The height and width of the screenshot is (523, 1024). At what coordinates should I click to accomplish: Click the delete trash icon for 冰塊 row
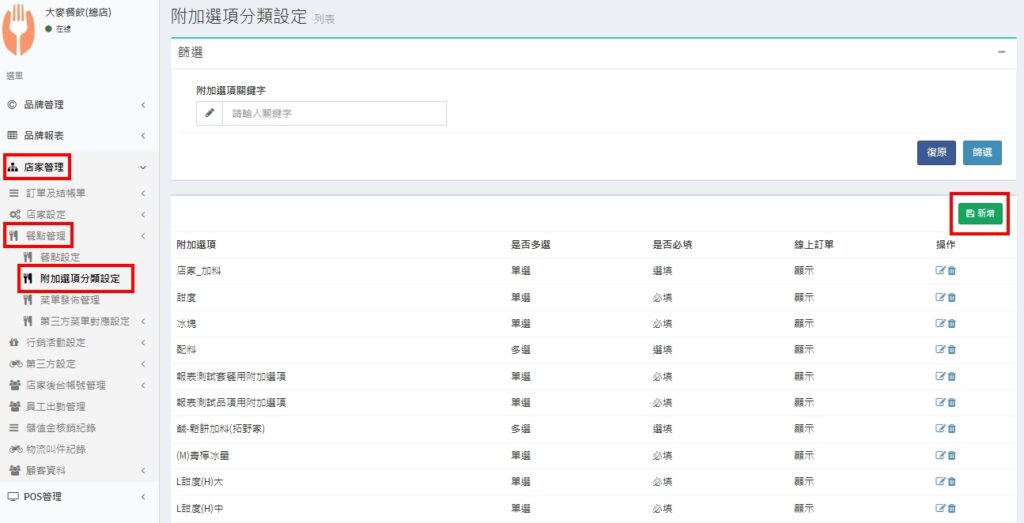coord(951,323)
